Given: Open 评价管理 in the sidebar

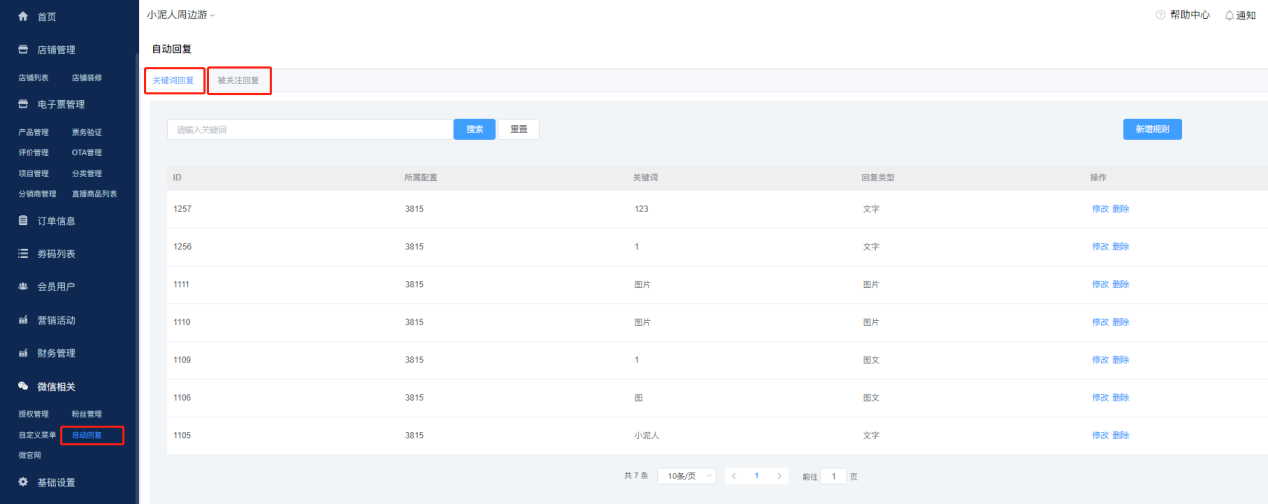Looking at the screenshot, I should 33,153.
